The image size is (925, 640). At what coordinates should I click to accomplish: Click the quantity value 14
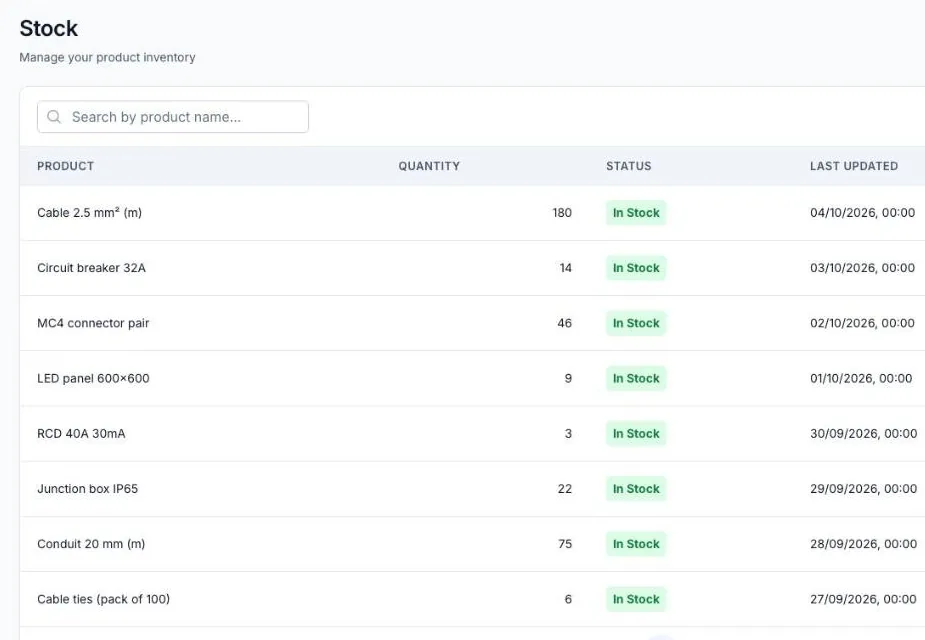566,268
